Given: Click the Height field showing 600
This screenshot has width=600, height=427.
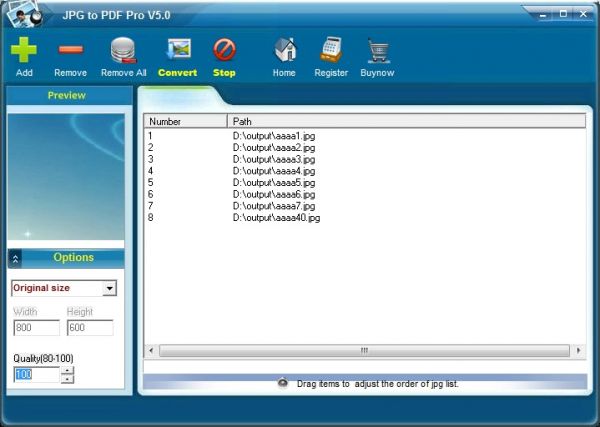Looking at the screenshot, I should coord(90,328).
